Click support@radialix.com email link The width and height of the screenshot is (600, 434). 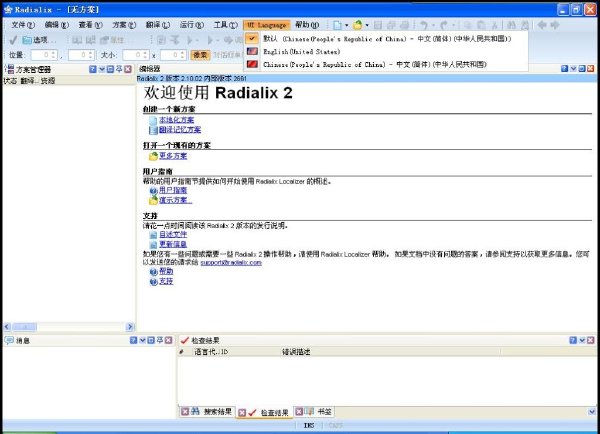point(231,263)
